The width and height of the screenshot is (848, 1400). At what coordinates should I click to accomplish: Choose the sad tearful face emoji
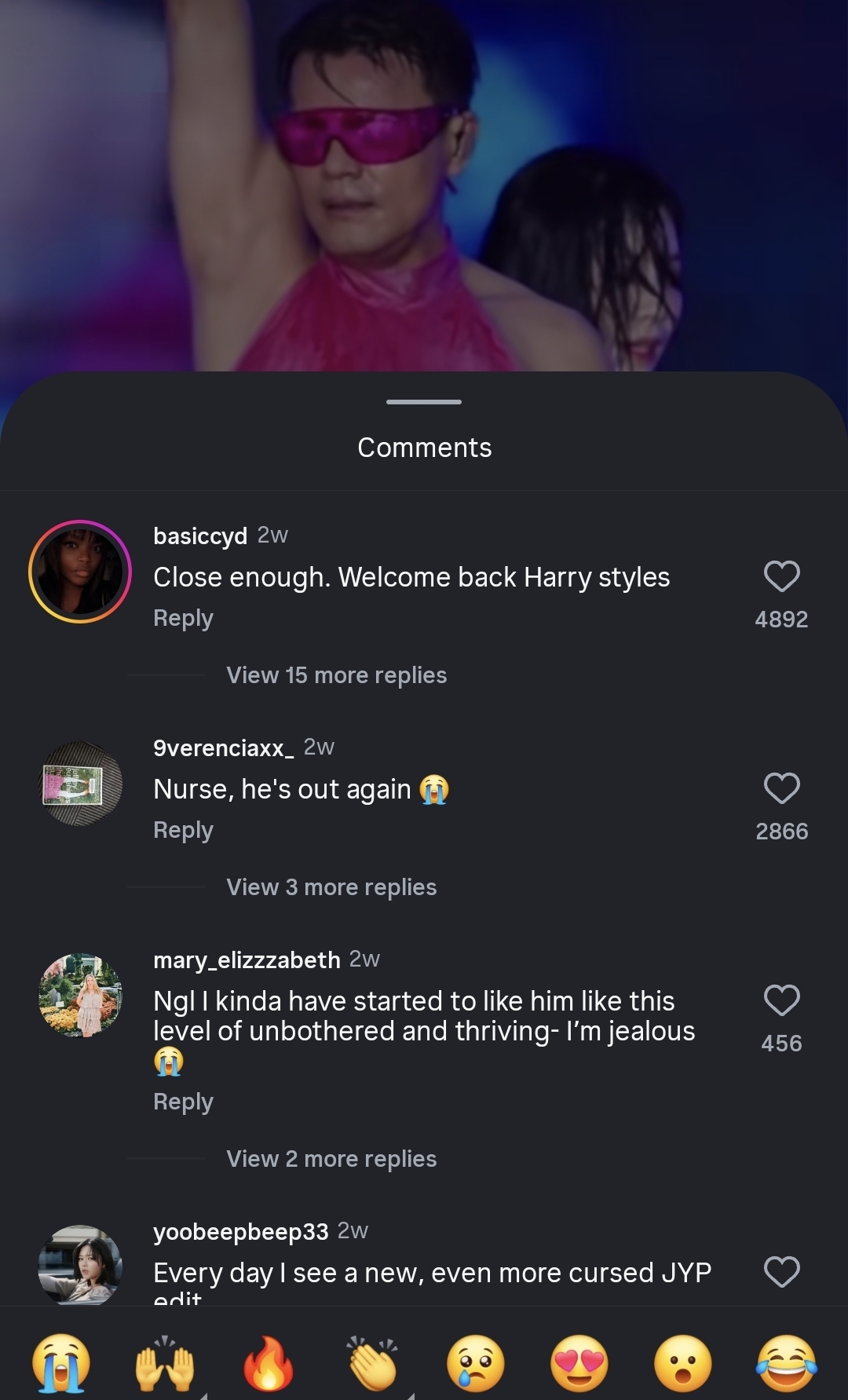(476, 1363)
